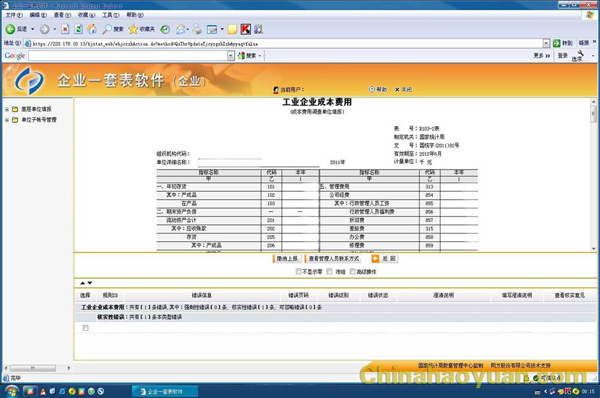Click the Print icon in toolbar
Viewport: 600px width, 398px height.
[197, 29]
